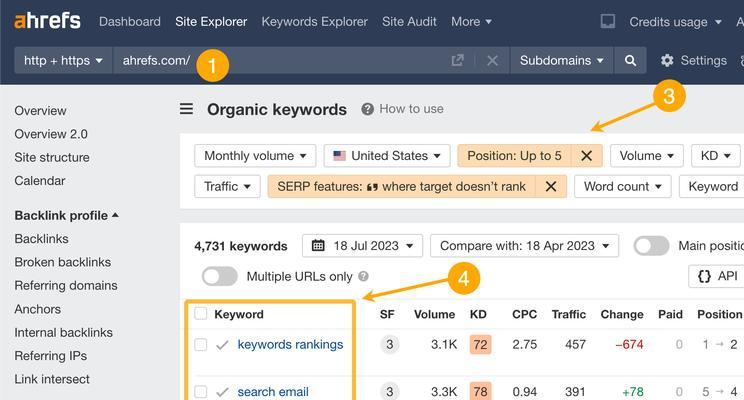Open Keywords Explorer tab
Viewport: 744px width, 400px height.
(x=315, y=21)
